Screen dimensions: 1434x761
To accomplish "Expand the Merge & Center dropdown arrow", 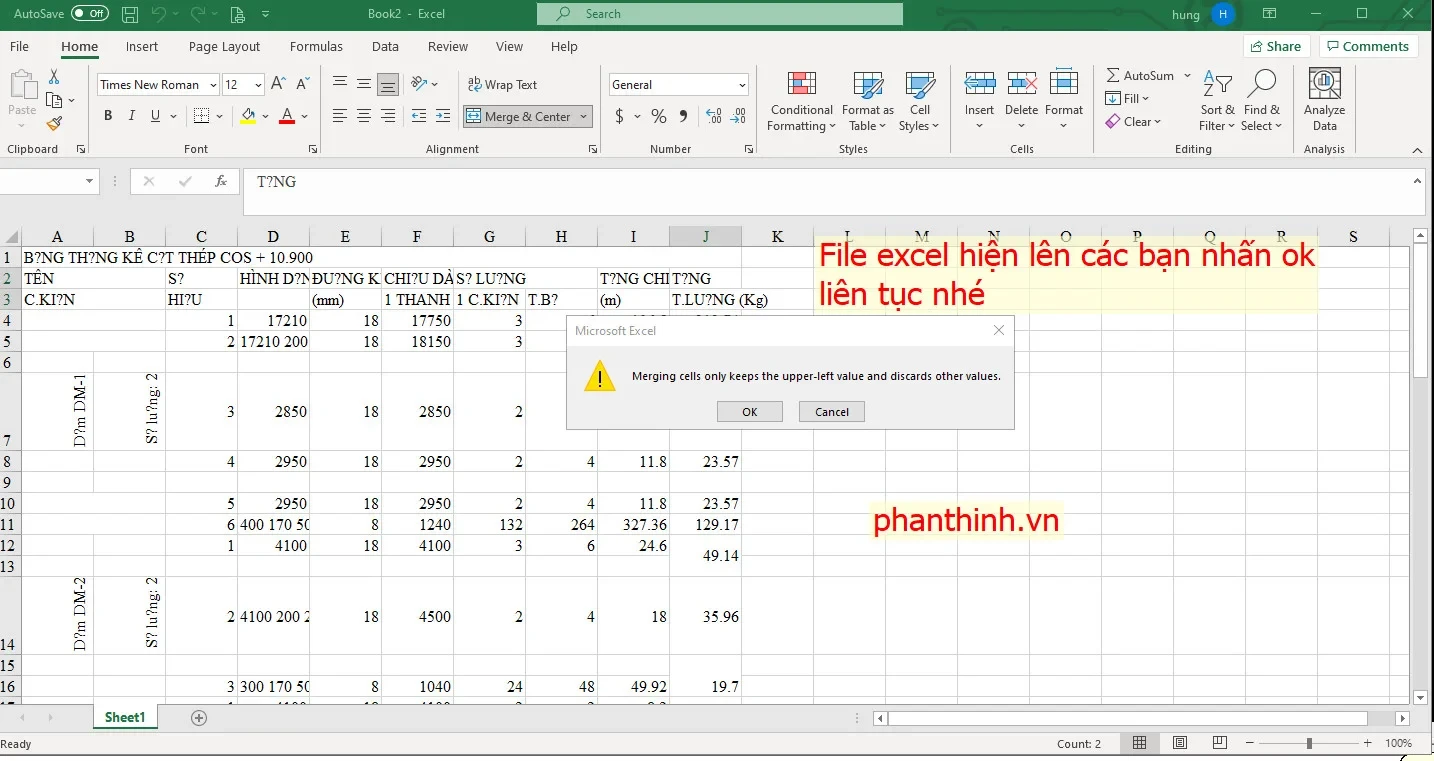I will (583, 117).
